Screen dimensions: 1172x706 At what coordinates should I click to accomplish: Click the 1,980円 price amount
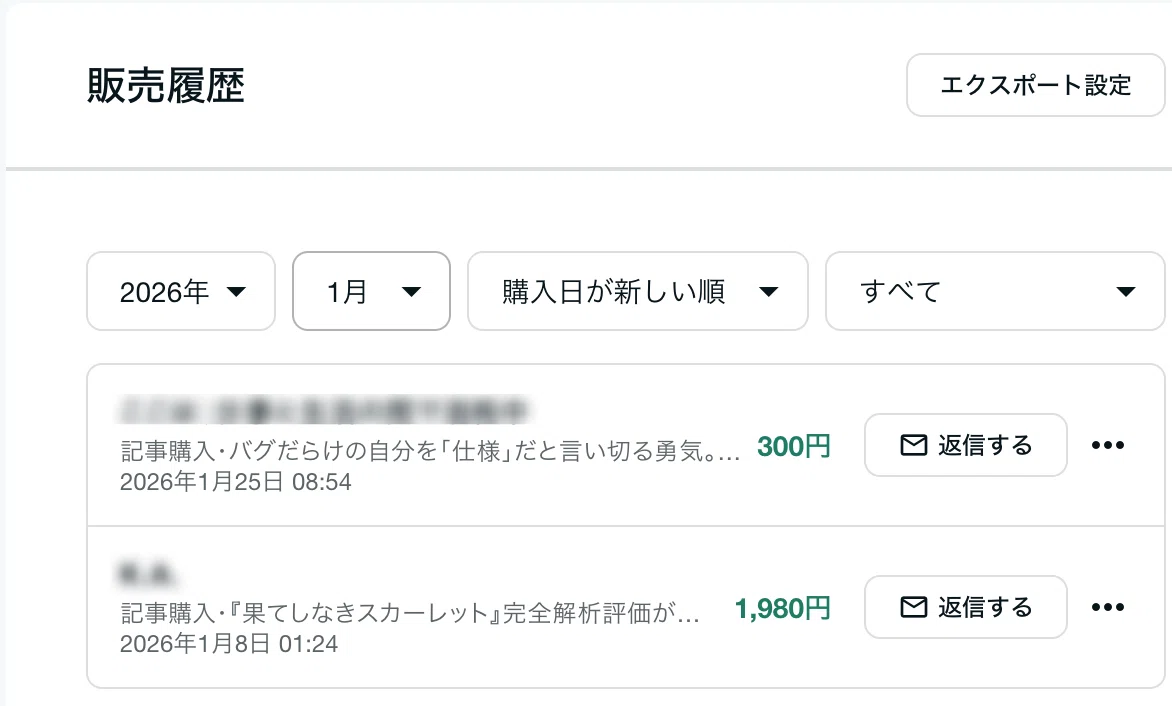click(x=783, y=609)
